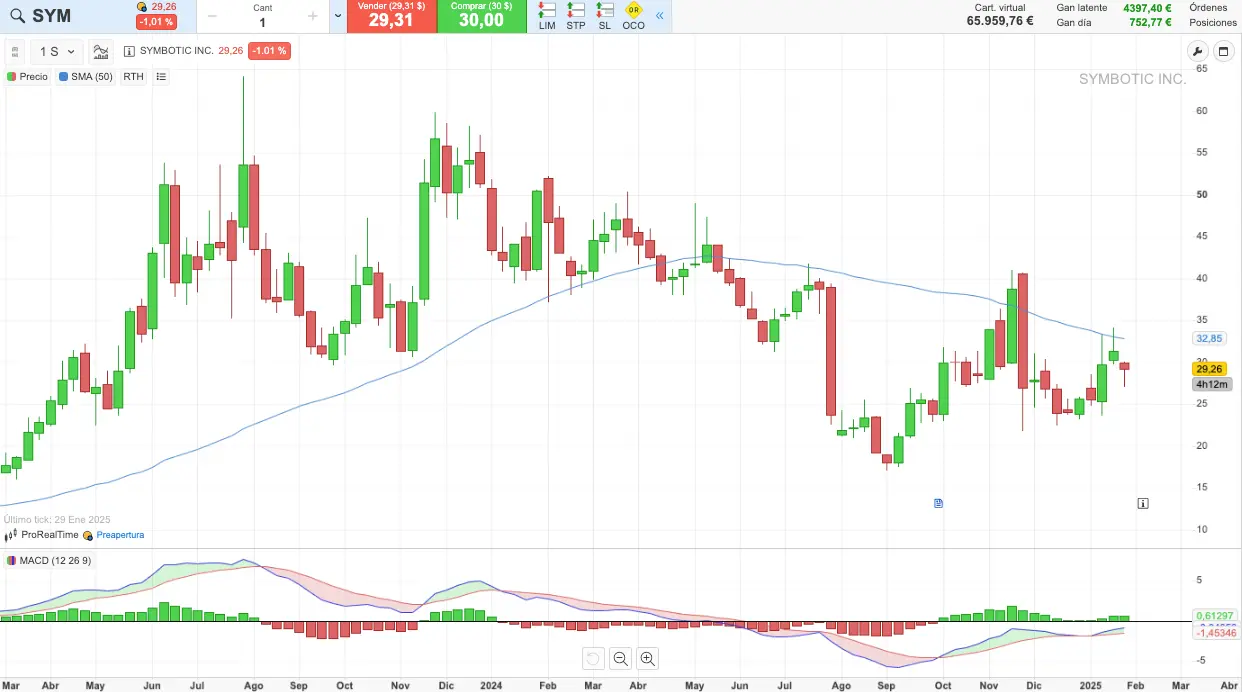Open the indicators chart icon next to timeframe
This screenshot has height=692, width=1242.
(x=101, y=51)
